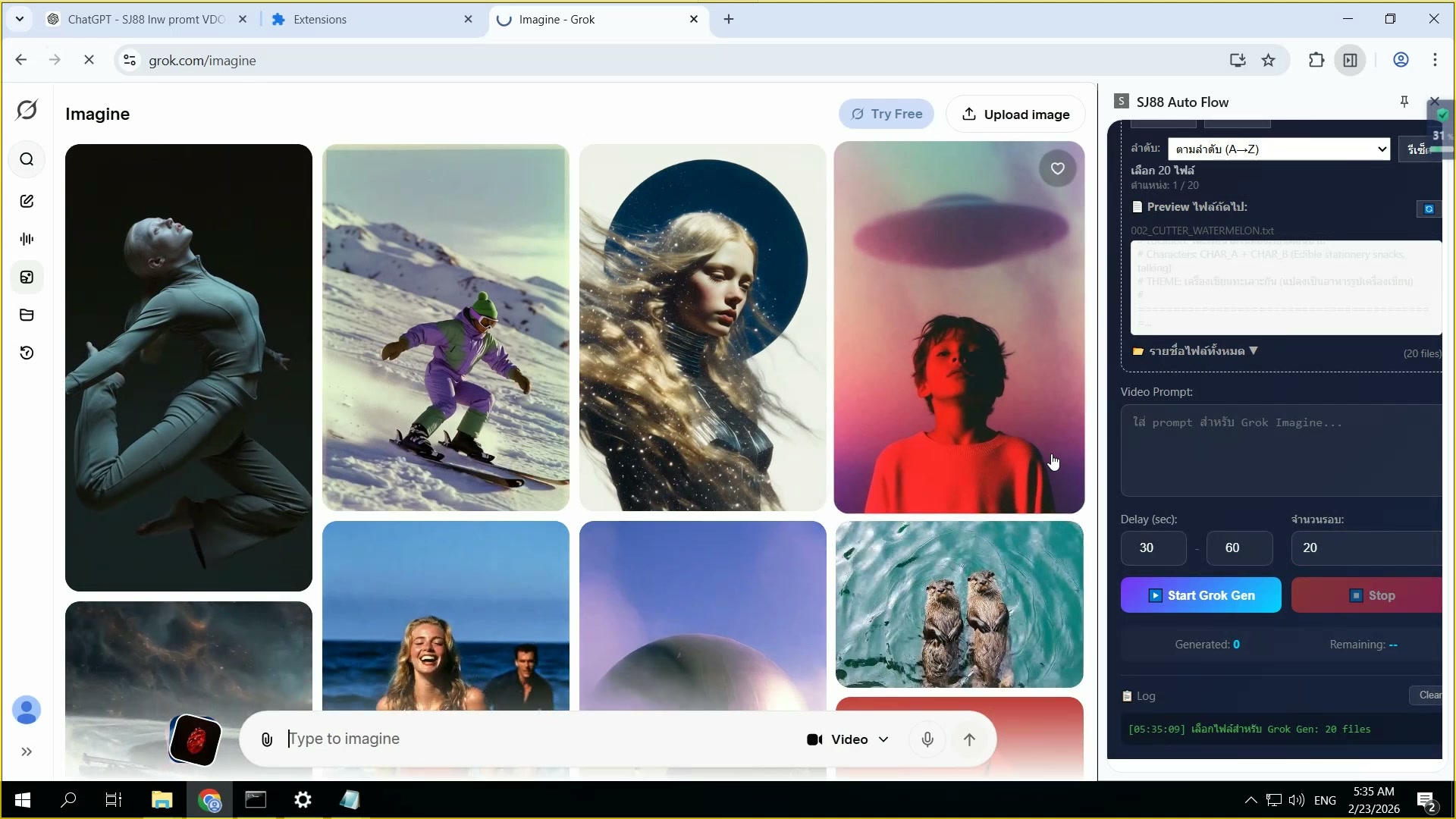Click the Start Grok Gen button

click(1202, 595)
